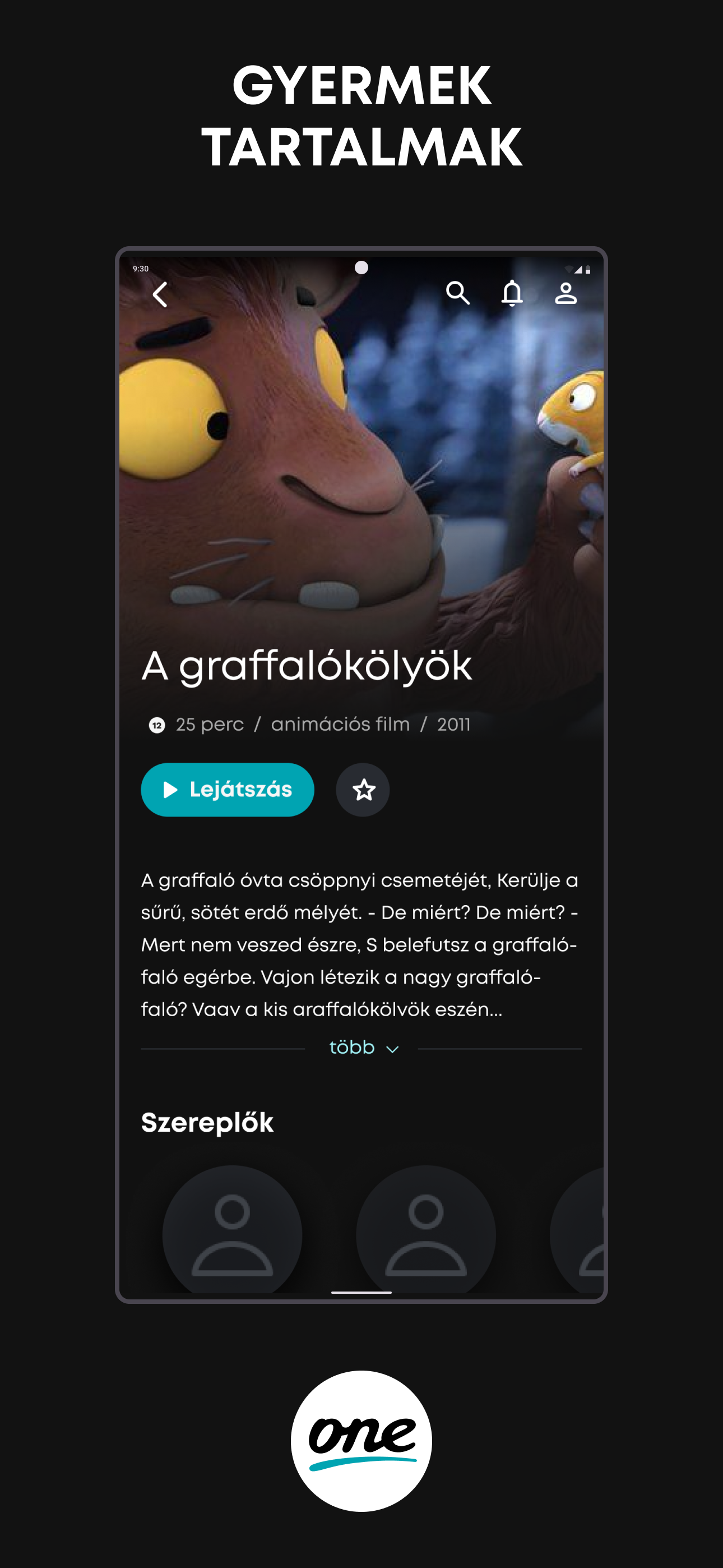Select the partially visible third cast avatar
Viewport: 723px width, 1568px height.
[x=577, y=1230]
